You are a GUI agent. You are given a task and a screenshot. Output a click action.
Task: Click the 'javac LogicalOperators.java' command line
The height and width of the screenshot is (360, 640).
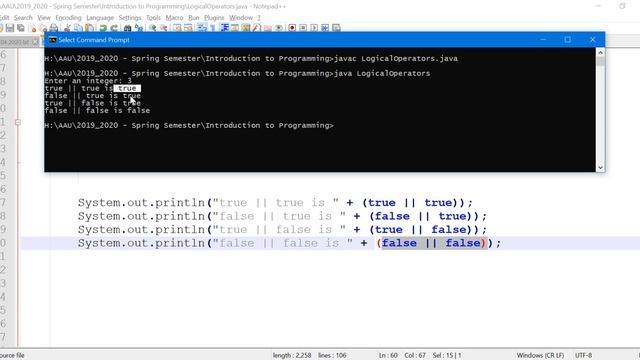point(396,58)
